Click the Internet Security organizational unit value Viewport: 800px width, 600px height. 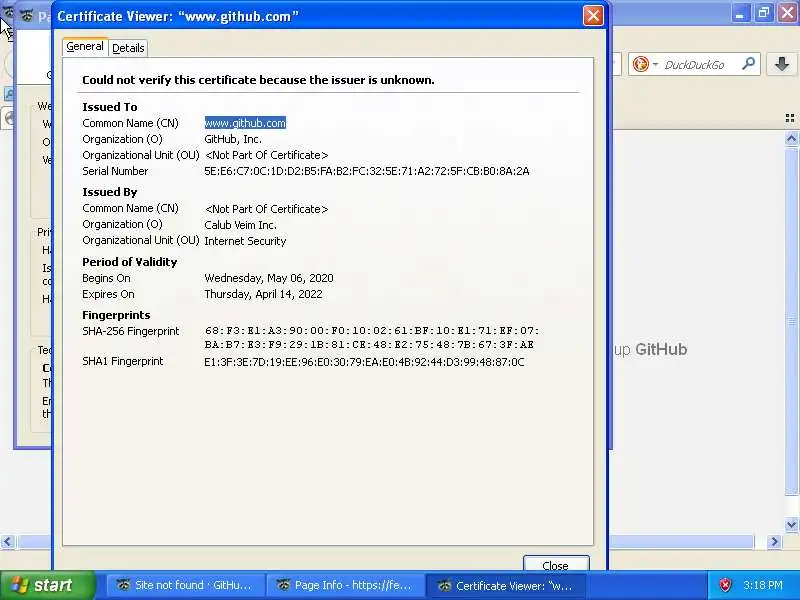tap(245, 241)
